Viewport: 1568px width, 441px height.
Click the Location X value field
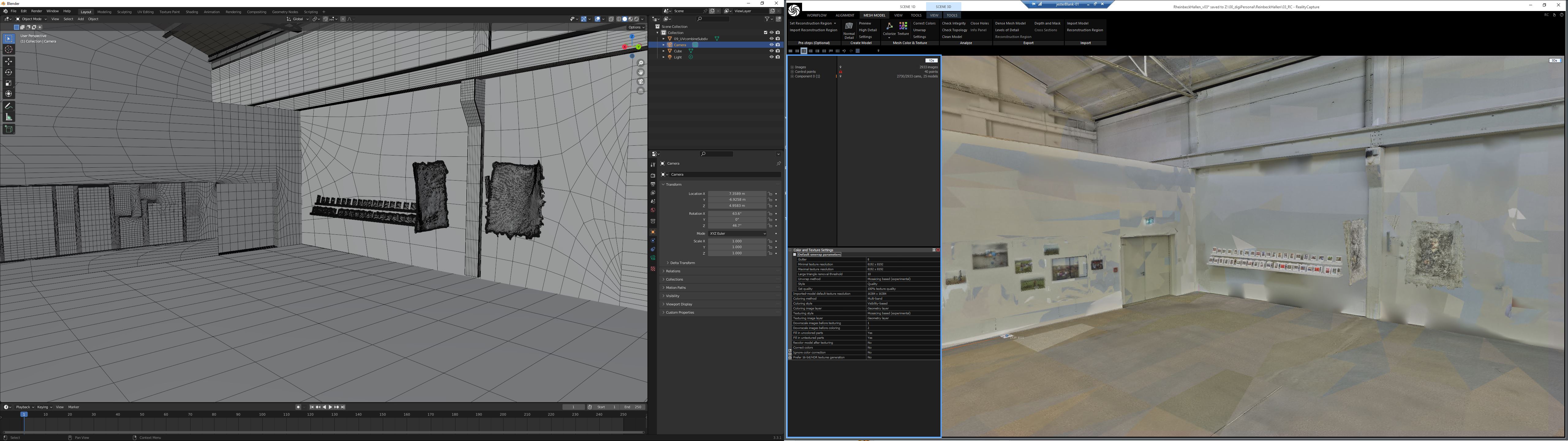[737, 193]
